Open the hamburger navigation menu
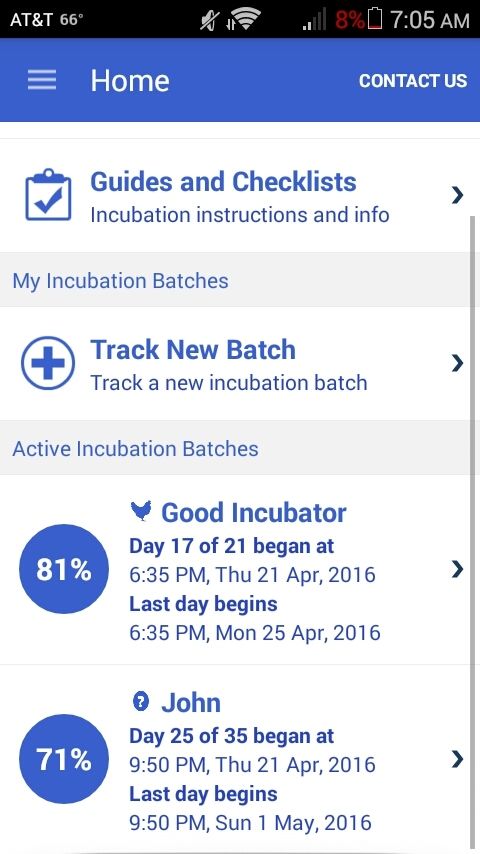Screen dimensions: 480x854 pos(42,80)
